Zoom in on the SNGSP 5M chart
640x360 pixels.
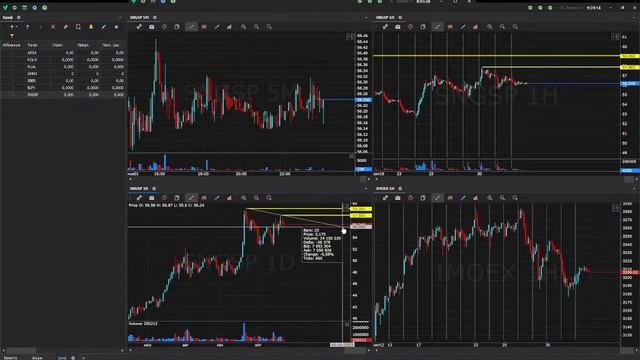tap(244, 27)
